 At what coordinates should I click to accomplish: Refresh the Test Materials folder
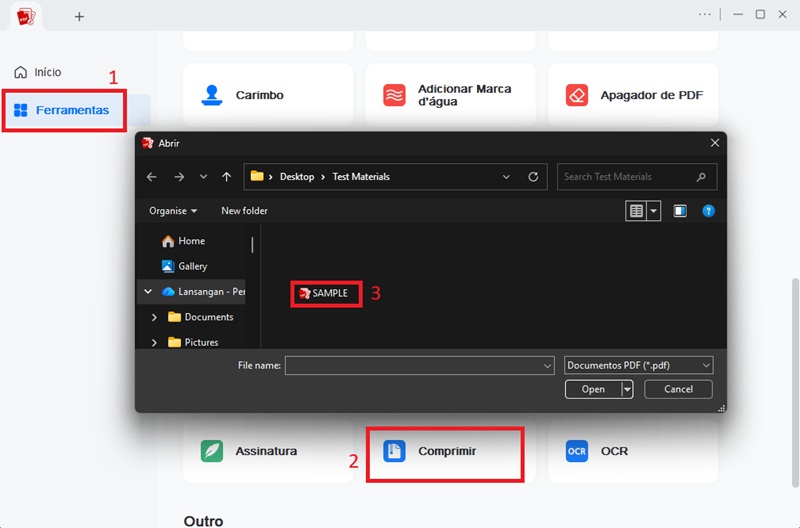tap(533, 177)
